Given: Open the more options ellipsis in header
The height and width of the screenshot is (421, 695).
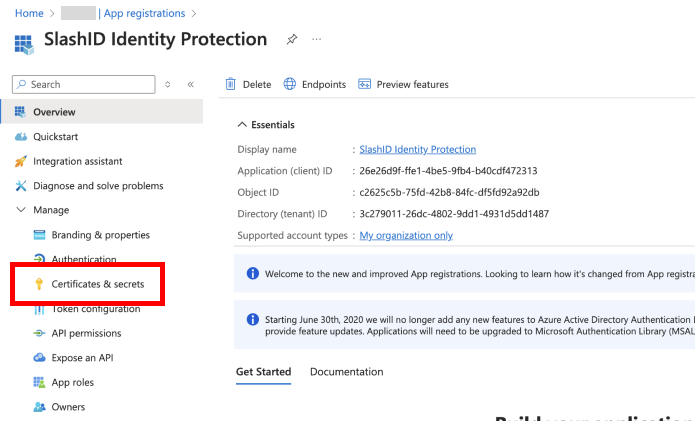Looking at the screenshot, I should coord(317,40).
